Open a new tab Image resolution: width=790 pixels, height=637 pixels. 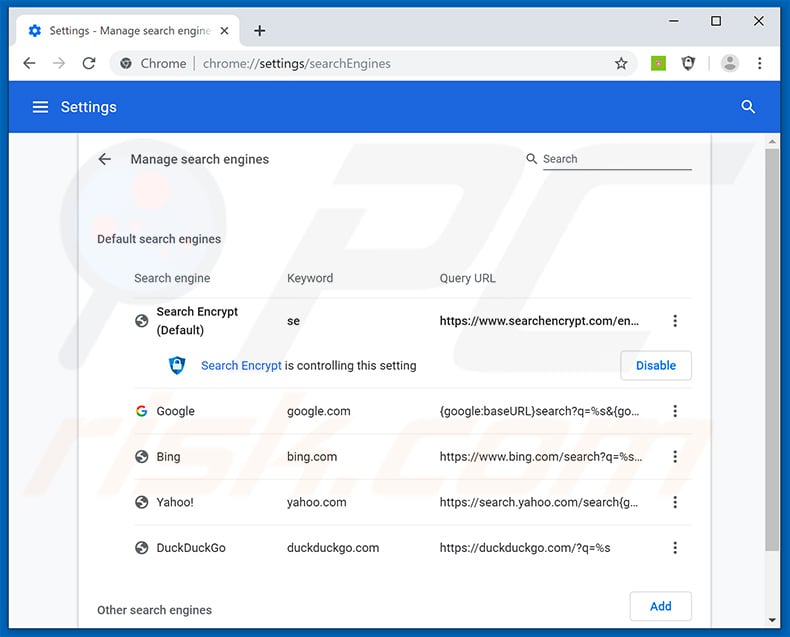coord(259,31)
